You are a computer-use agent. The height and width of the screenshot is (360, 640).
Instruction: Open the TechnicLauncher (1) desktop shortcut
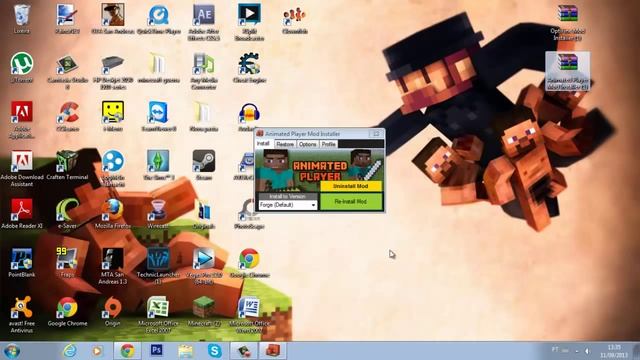158,266
